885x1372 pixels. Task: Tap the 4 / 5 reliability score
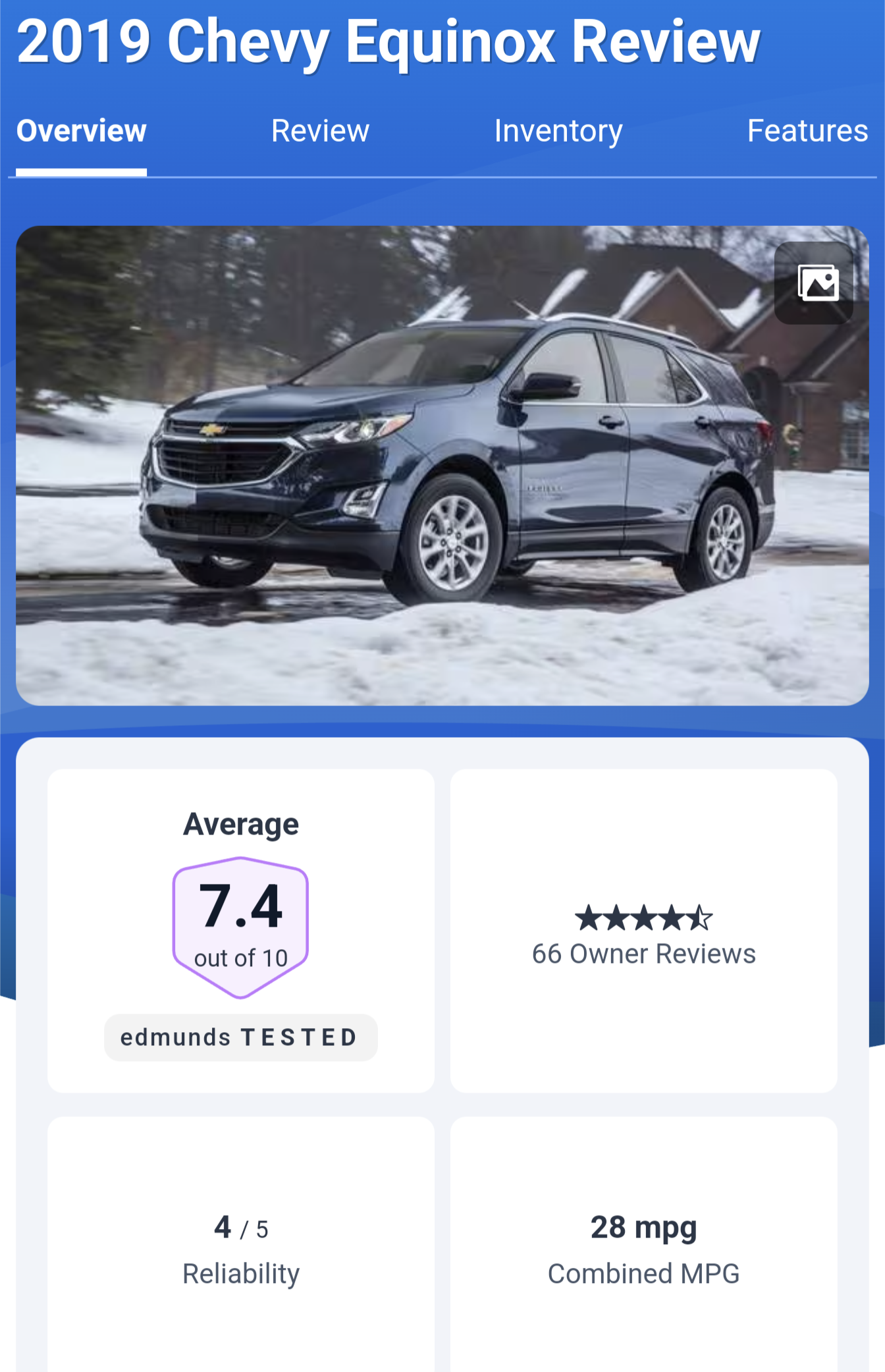[x=241, y=1228]
